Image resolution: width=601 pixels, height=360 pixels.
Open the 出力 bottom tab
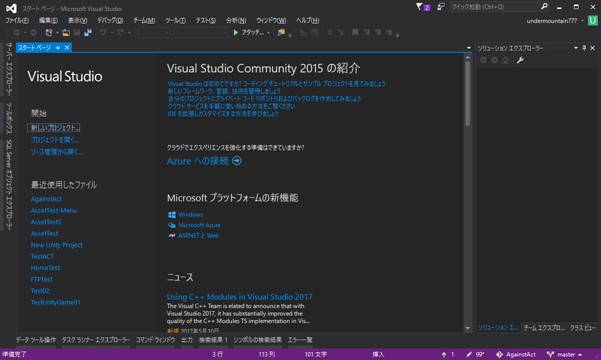click(187, 340)
